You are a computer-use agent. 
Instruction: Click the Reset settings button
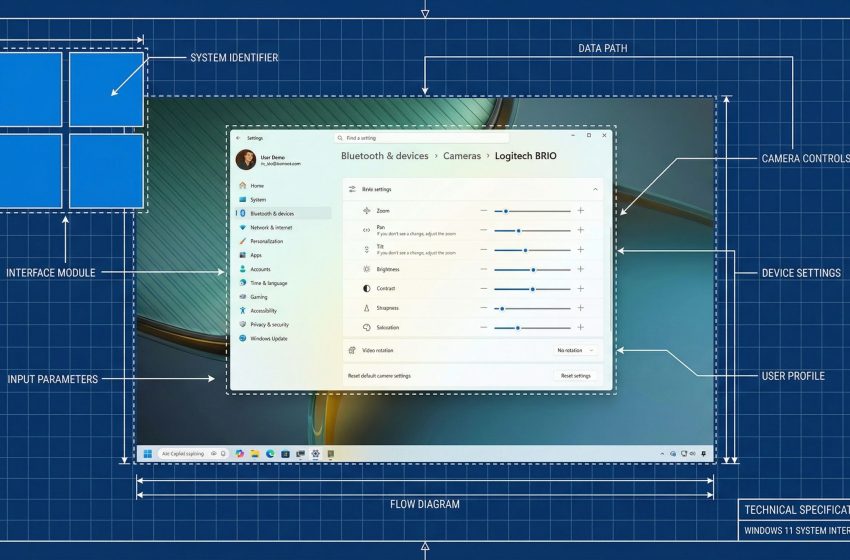(576, 376)
